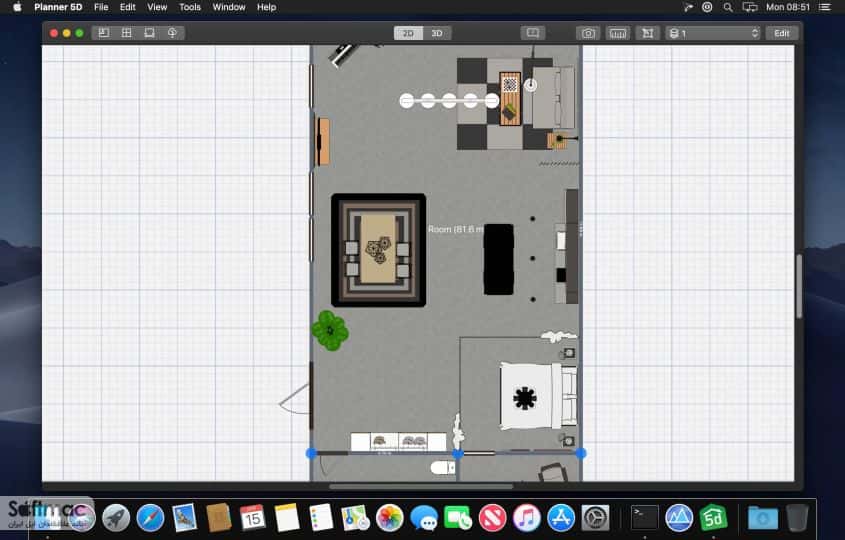845x540 pixels.
Task: Open the Interior furniture tool
Action: pyautogui.click(x=149, y=33)
